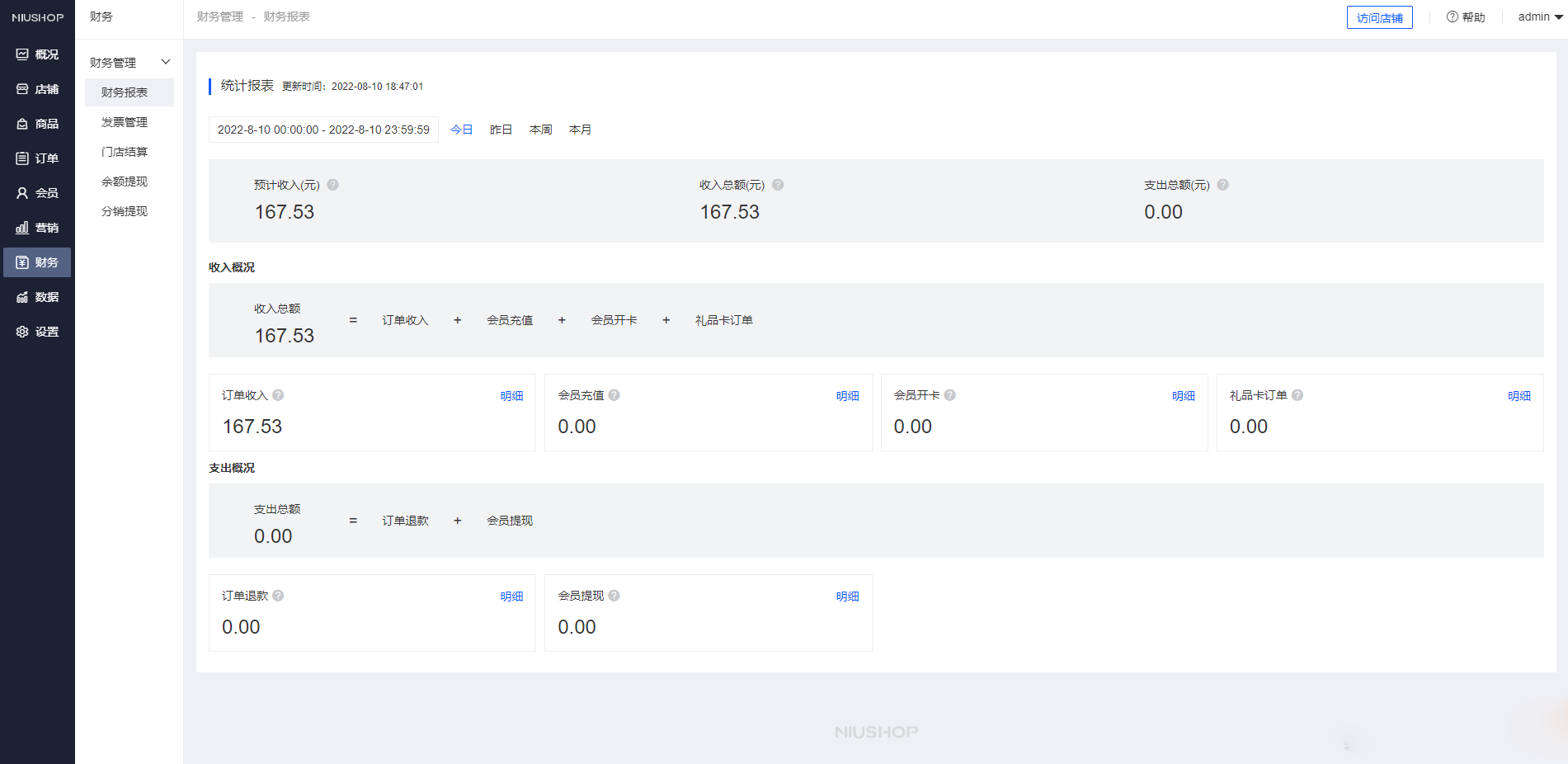Open the 概况 overview sidebar icon
Viewport: 1568px width, 764px height.
pos(22,54)
